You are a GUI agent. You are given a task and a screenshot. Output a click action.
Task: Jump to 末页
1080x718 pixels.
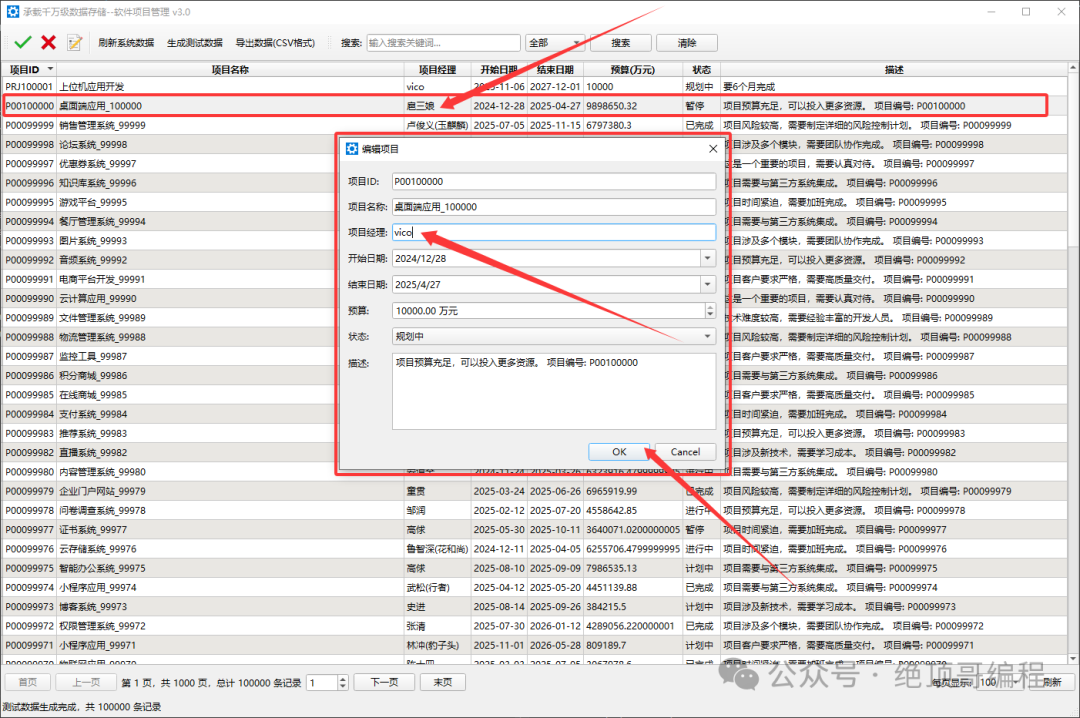click(442, 682)
